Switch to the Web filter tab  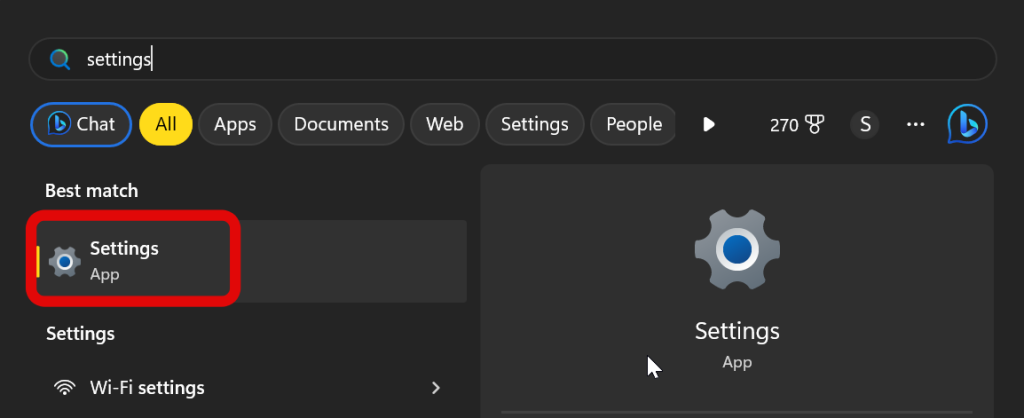444,125
